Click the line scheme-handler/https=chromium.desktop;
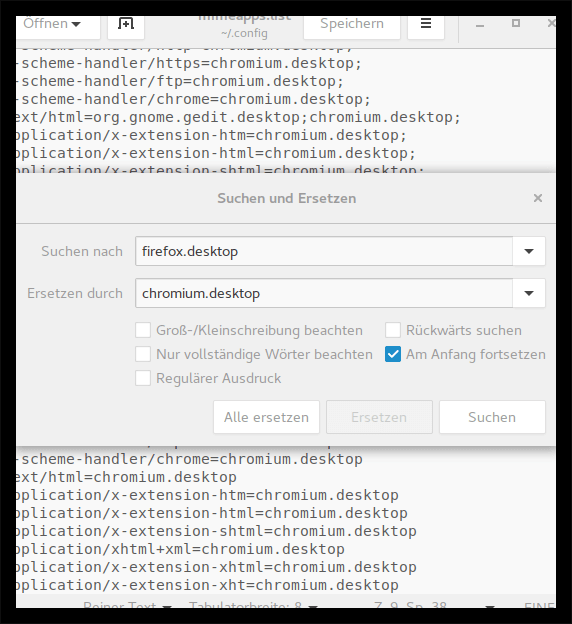 pyautogui.click(x=189, y=63)
